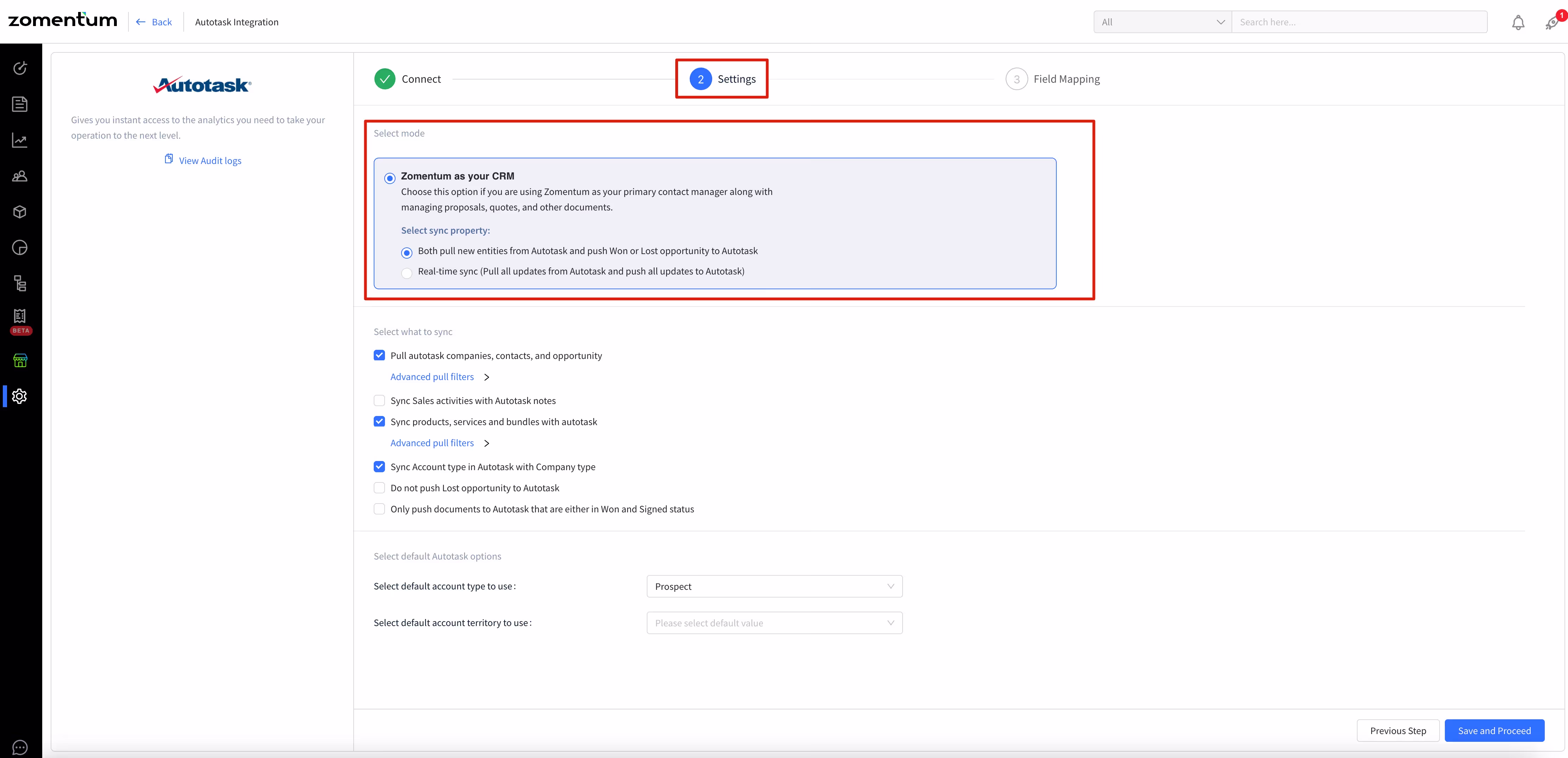Open the settings gear sidebar icon
The width and height of the screenshot is (1568, 758).
pyautogui.click(x=19, y=396)
